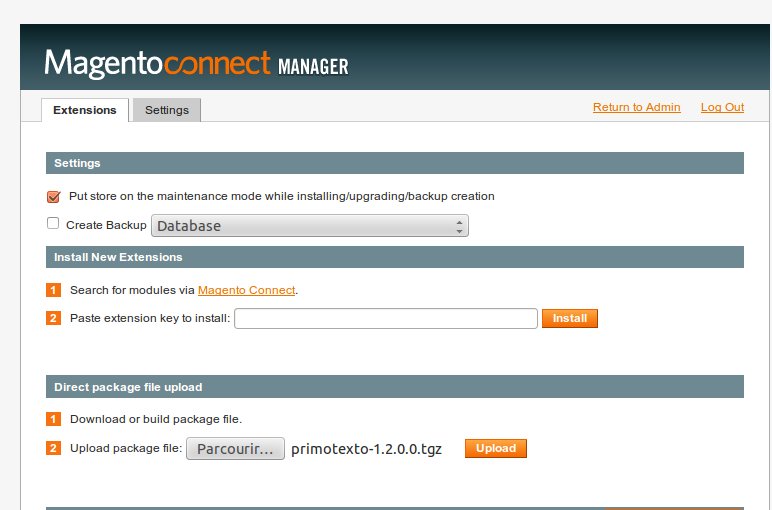Enable the Create Backup checkbox
The image size is (772, 510).
point(53,223)
